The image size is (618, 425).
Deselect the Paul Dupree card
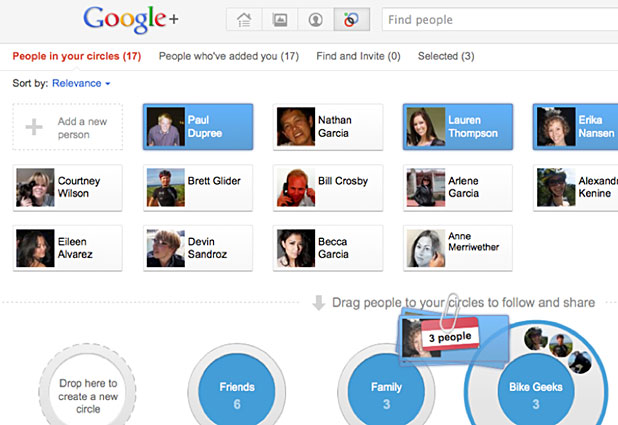(198, 127)
